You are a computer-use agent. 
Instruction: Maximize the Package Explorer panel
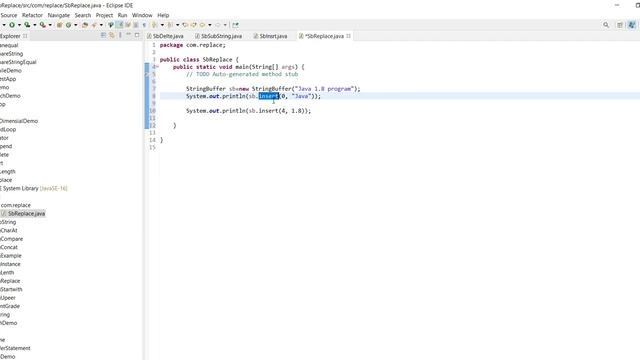click(x=137, y=35)
